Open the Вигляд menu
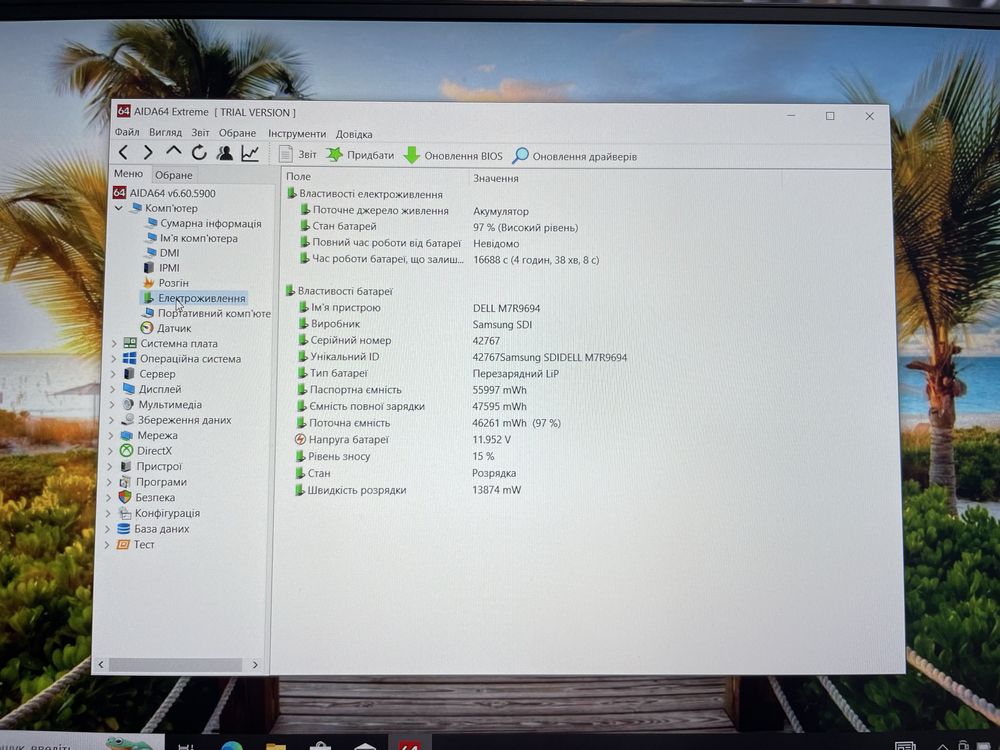Viewport: 1000px width, 750px height. (165, 133)
